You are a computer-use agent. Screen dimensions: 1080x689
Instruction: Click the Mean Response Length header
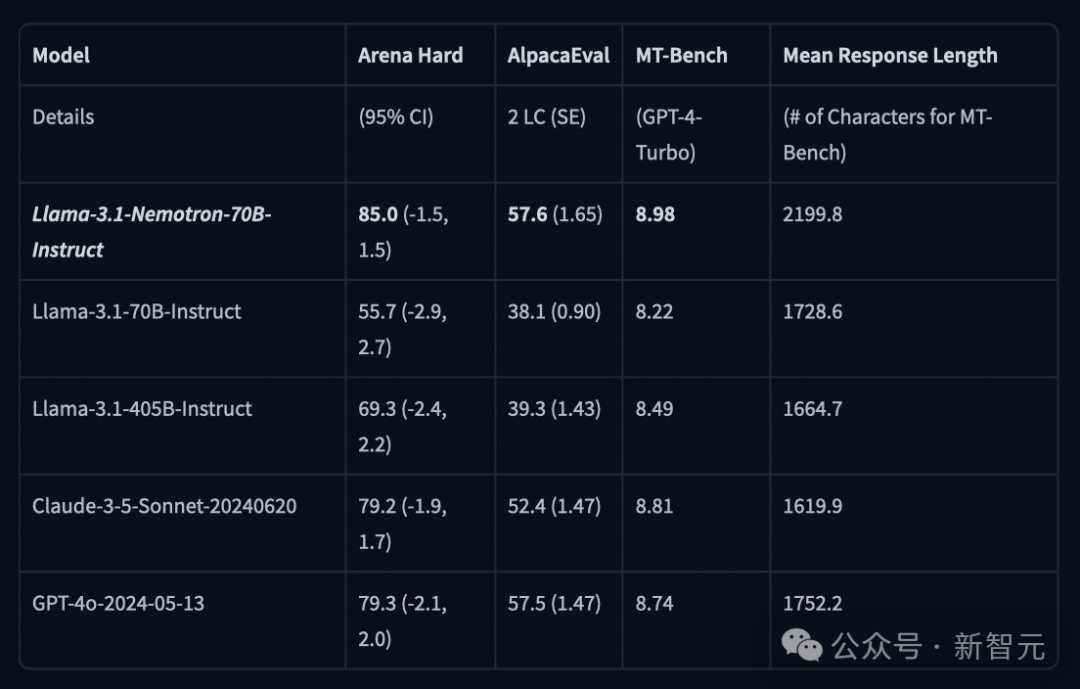pyautogui.click(x=890, y=55)
